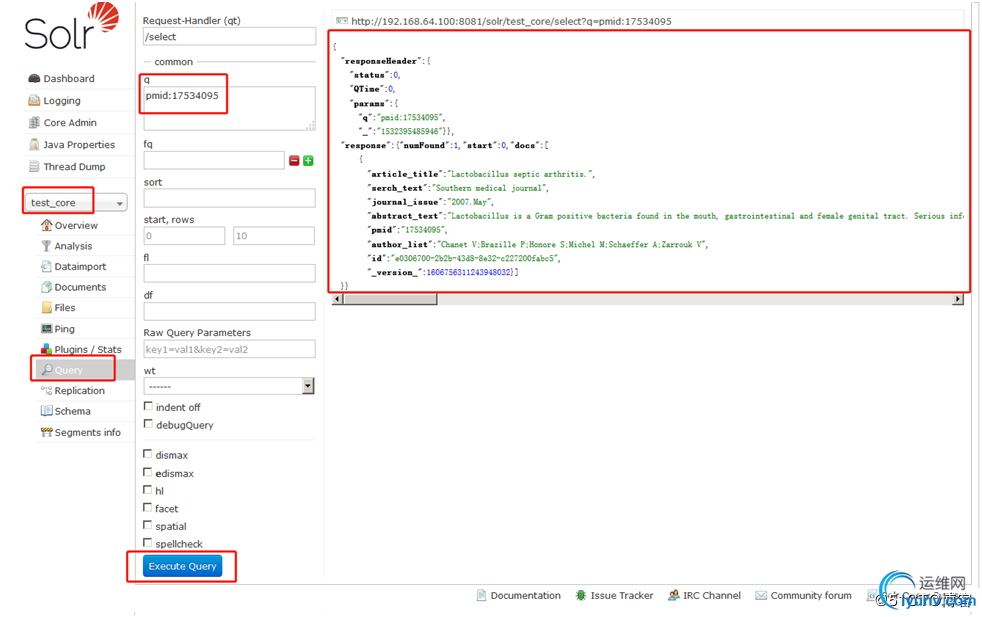Click the Dashboard gauge icon

[34, 78]
